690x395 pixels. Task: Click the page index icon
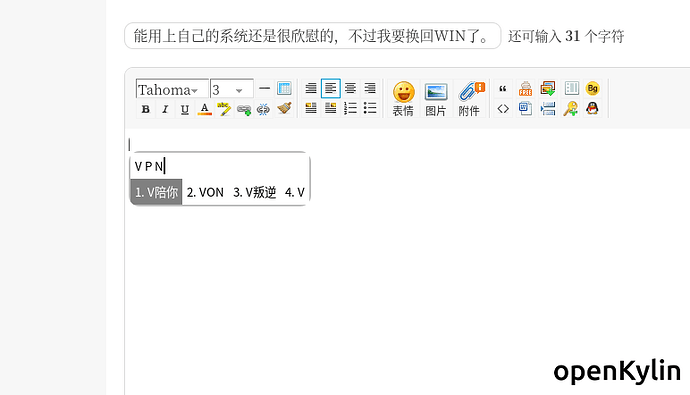[571, 88]
